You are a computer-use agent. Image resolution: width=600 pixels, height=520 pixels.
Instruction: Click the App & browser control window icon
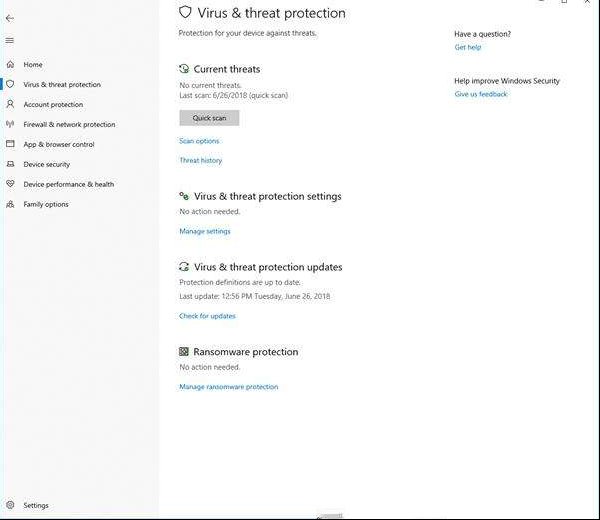tap(10, 144)
